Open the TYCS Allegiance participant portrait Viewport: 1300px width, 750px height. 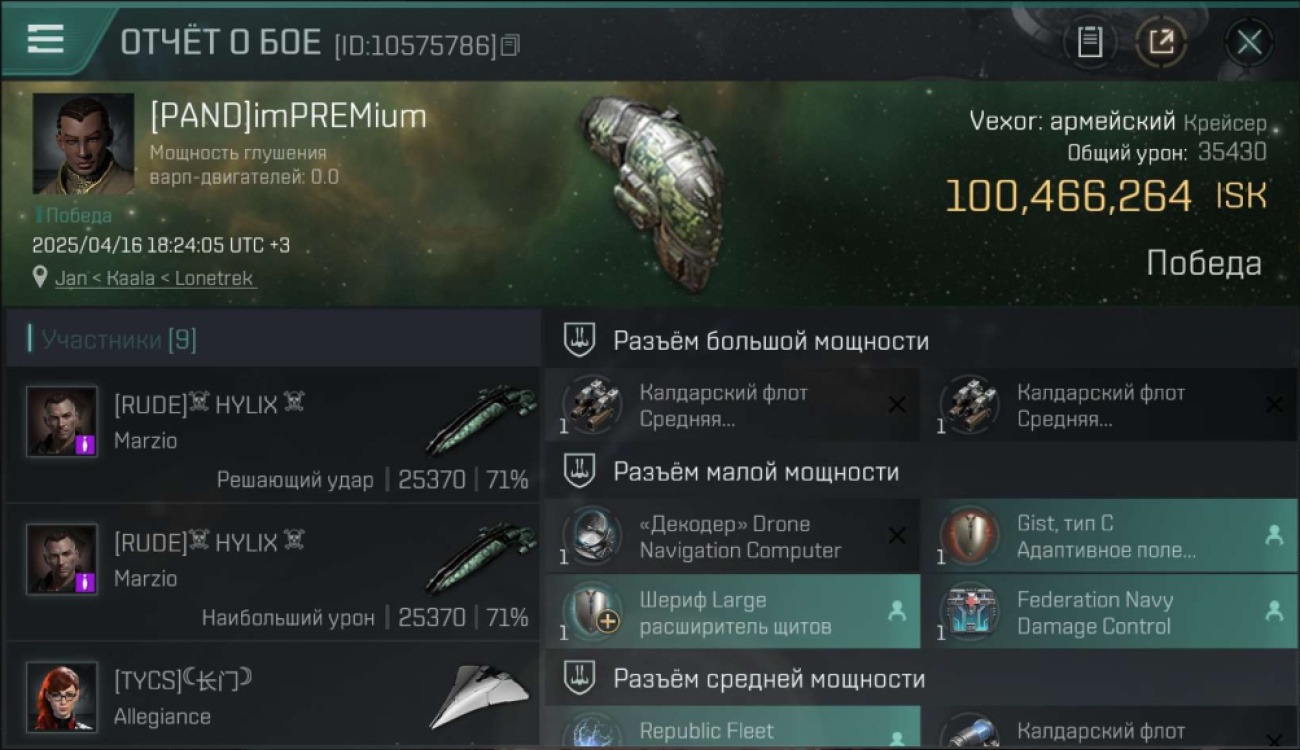(62, 696)
